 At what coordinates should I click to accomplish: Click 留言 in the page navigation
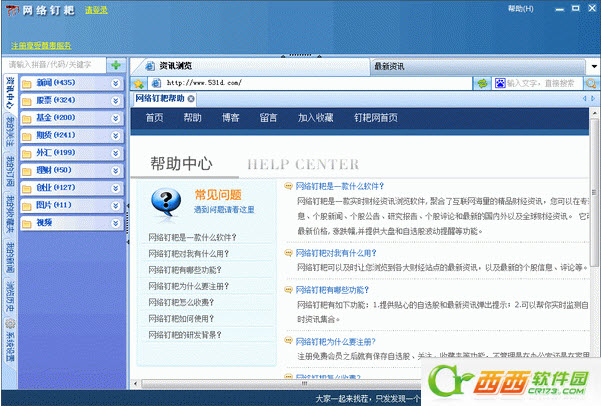tap(268, 118)
